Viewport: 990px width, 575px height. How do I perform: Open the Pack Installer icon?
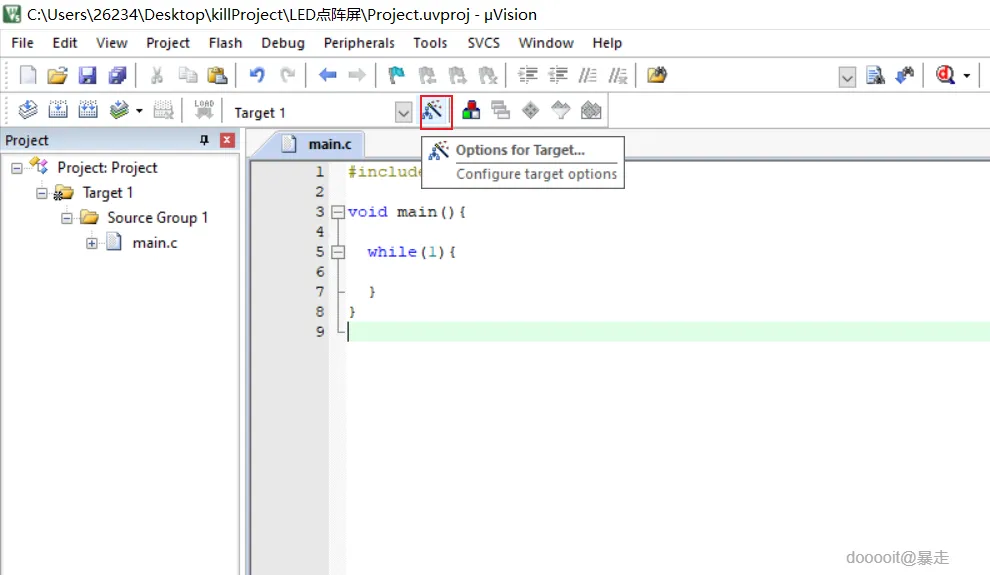(x=591, y=110)
